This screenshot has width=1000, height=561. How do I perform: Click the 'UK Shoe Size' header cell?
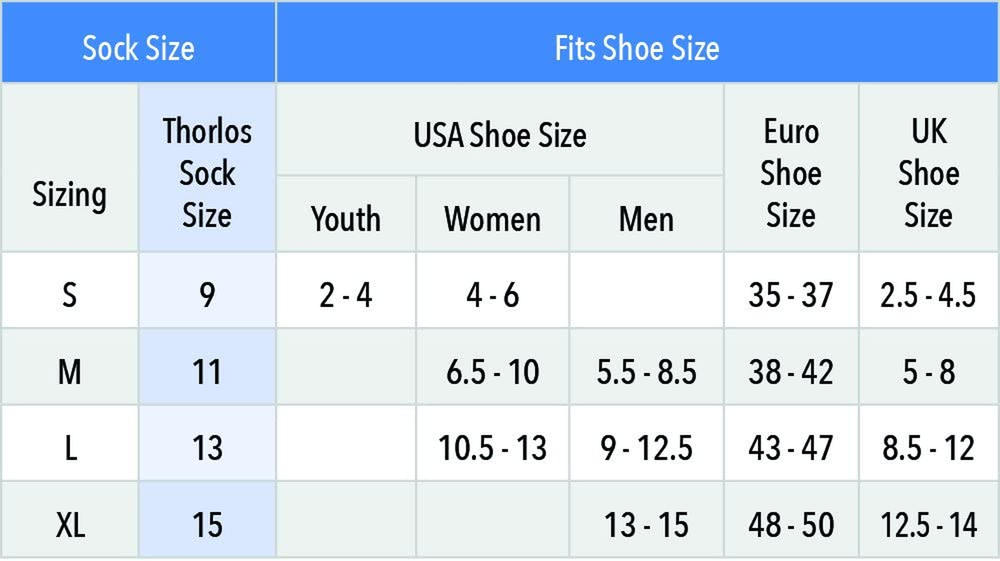[x=928, y=173]
